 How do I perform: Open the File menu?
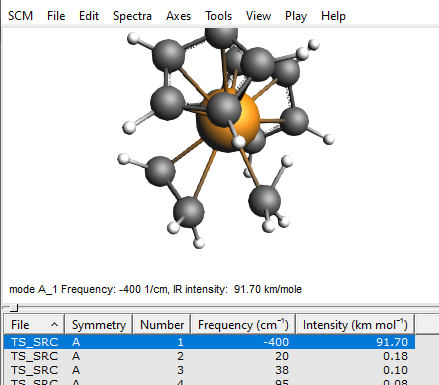click(x=56, y=16)
